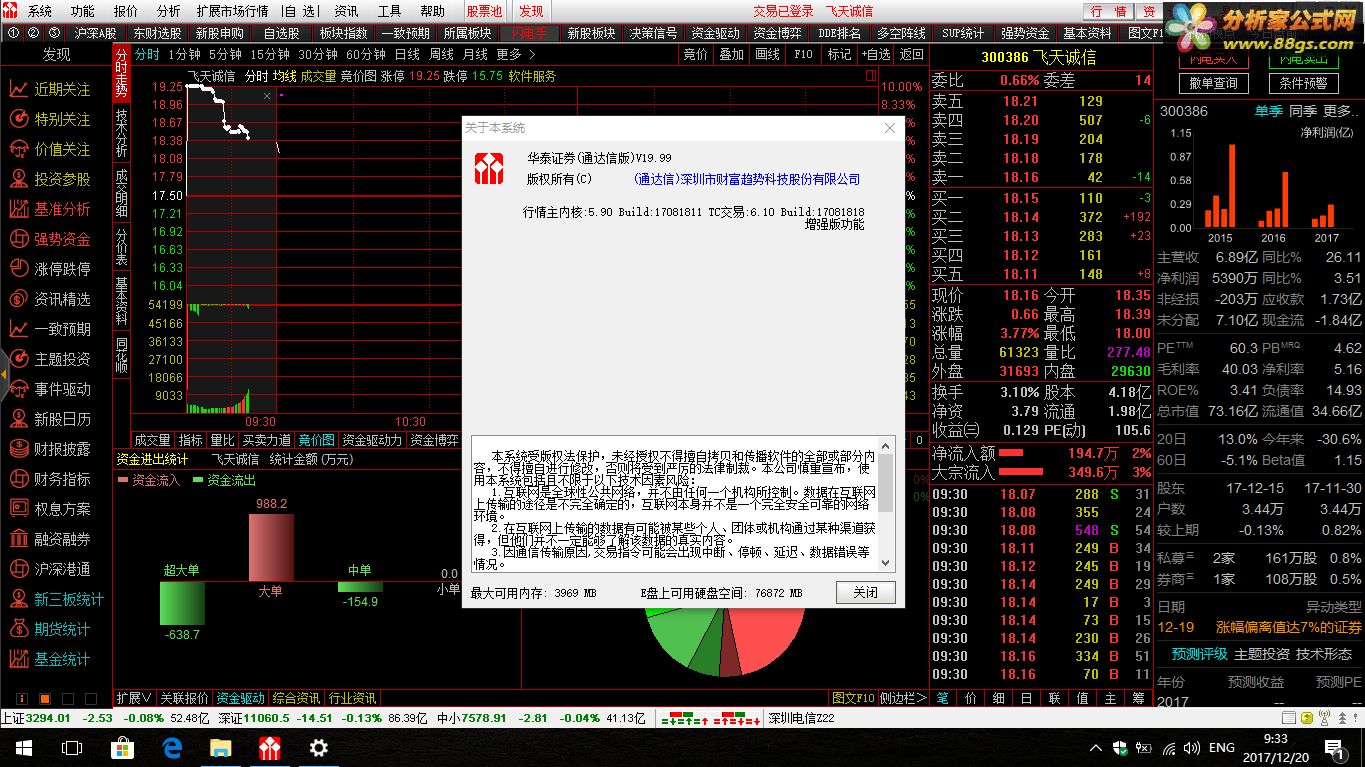Open the 系统 menu
Screen dimensions: 1365x767
(x=40, y=11)
